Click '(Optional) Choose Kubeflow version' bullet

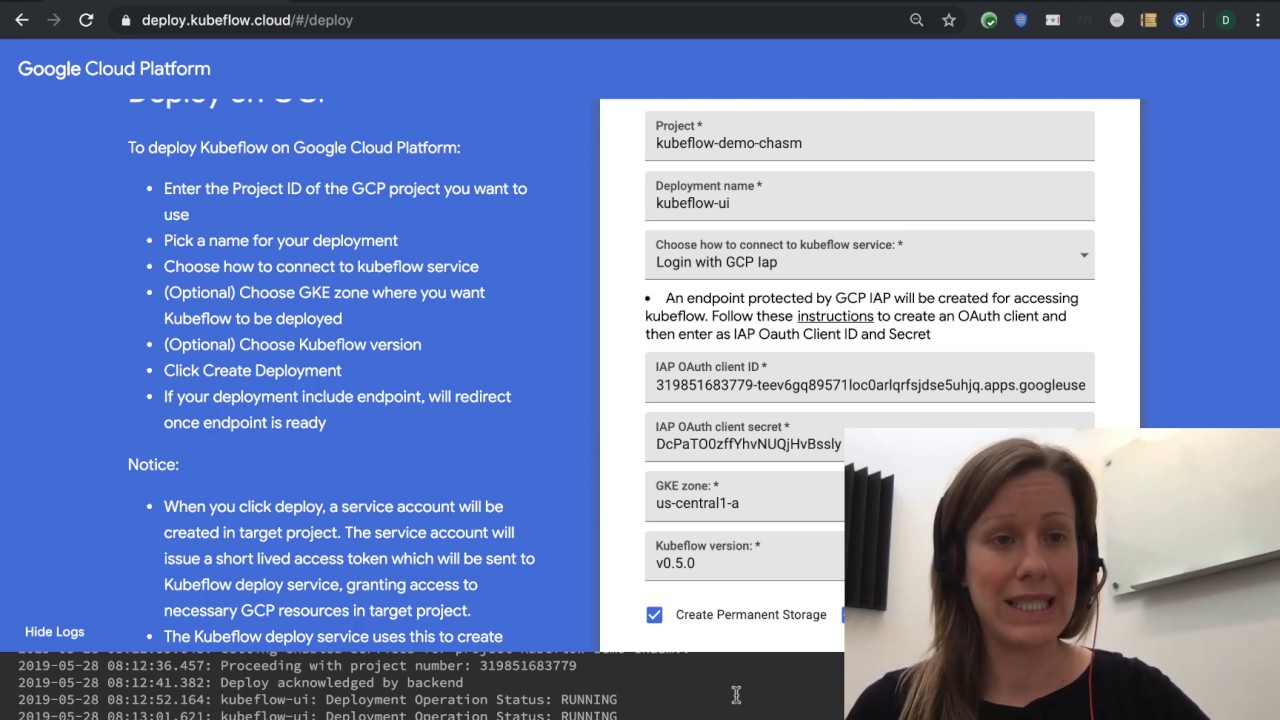pos(292,344)
